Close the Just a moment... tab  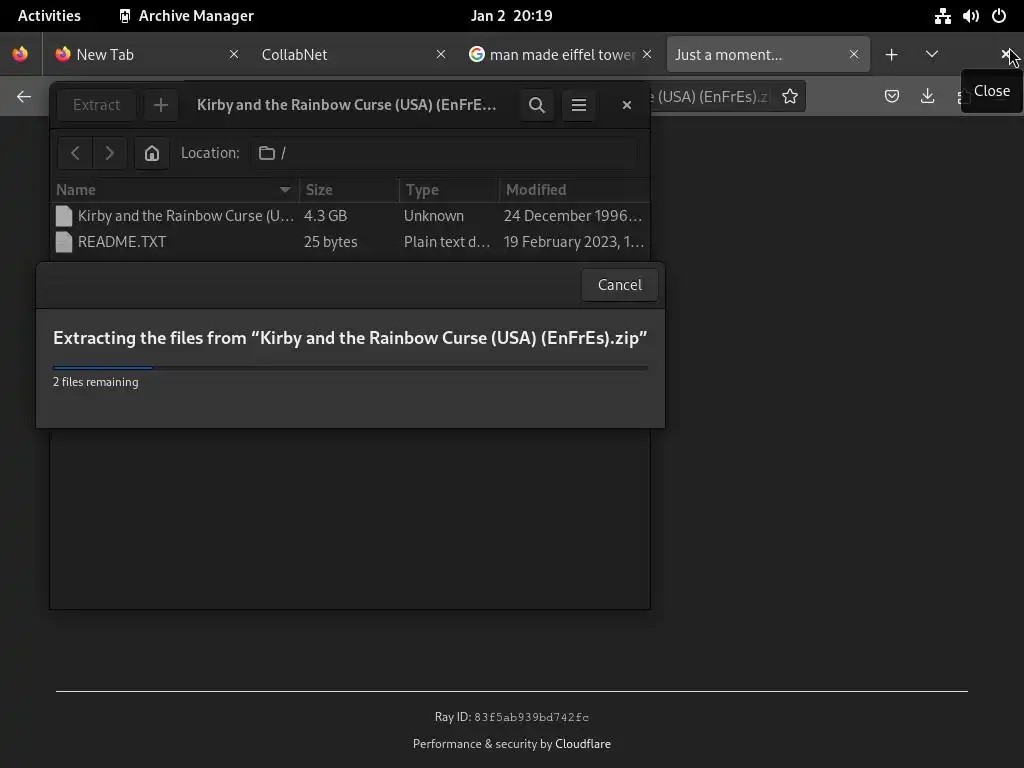[x=854, y=54]
